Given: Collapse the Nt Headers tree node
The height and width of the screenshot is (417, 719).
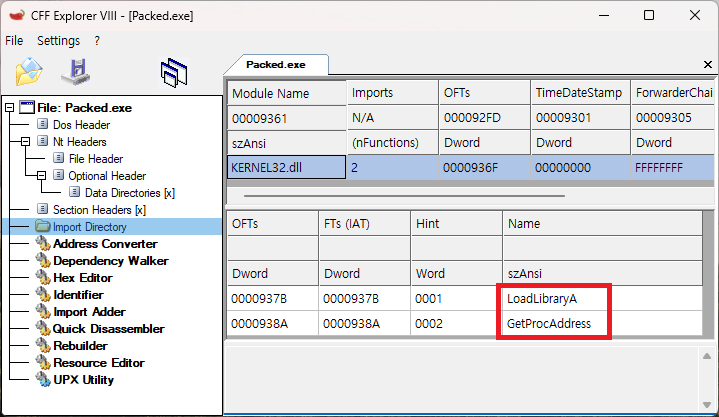Looking at the screenshot, I should pos(26,142).
